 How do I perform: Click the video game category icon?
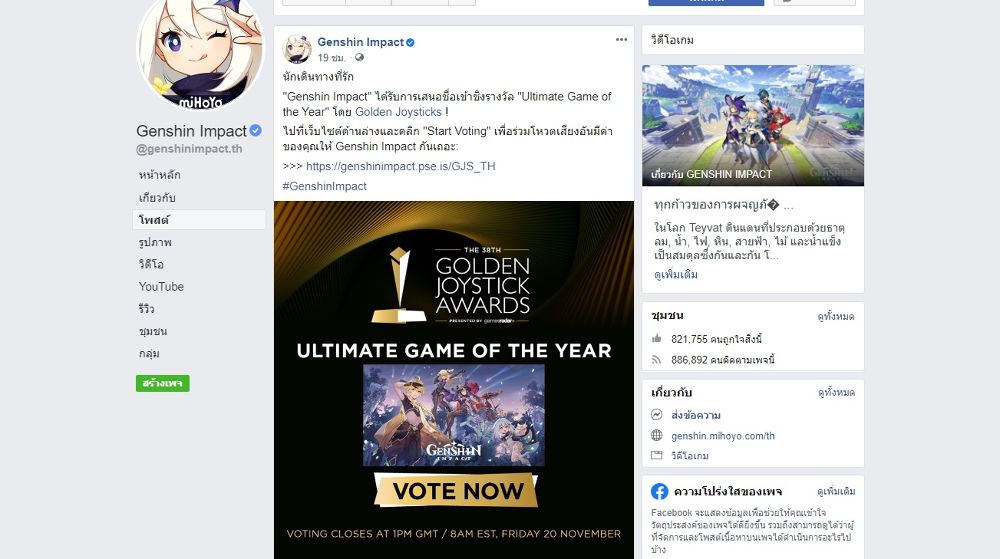(657, 456)
